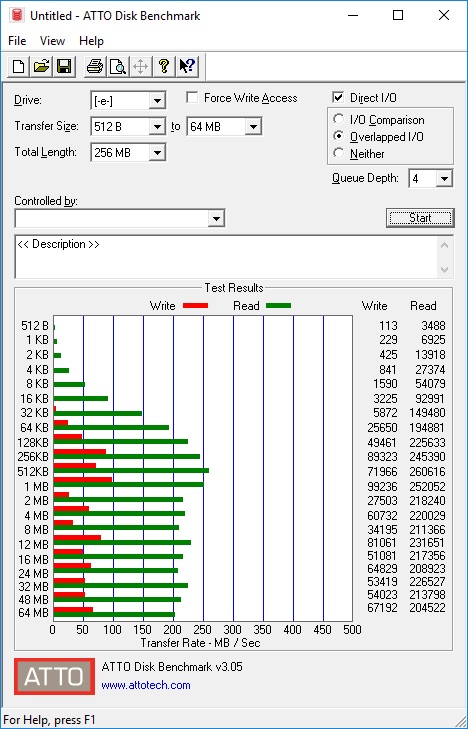The height and width of the screenshot is (729, 468).
Task: Expand the Queue Depth dropdown
Action: click(444, 179)
